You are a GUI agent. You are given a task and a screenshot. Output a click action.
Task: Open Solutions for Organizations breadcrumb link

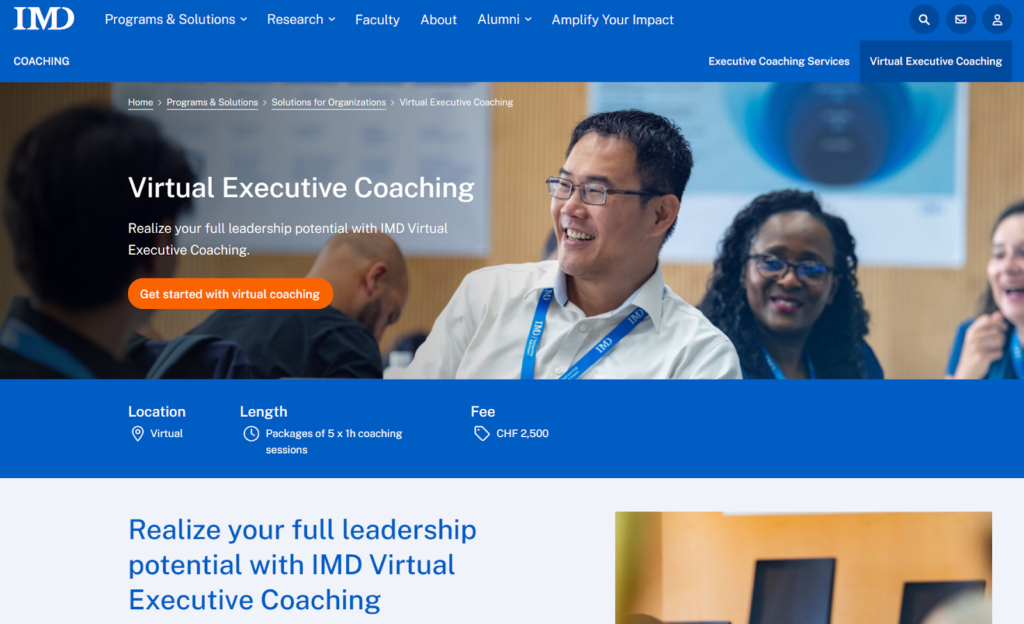click(x=328, y=102)
